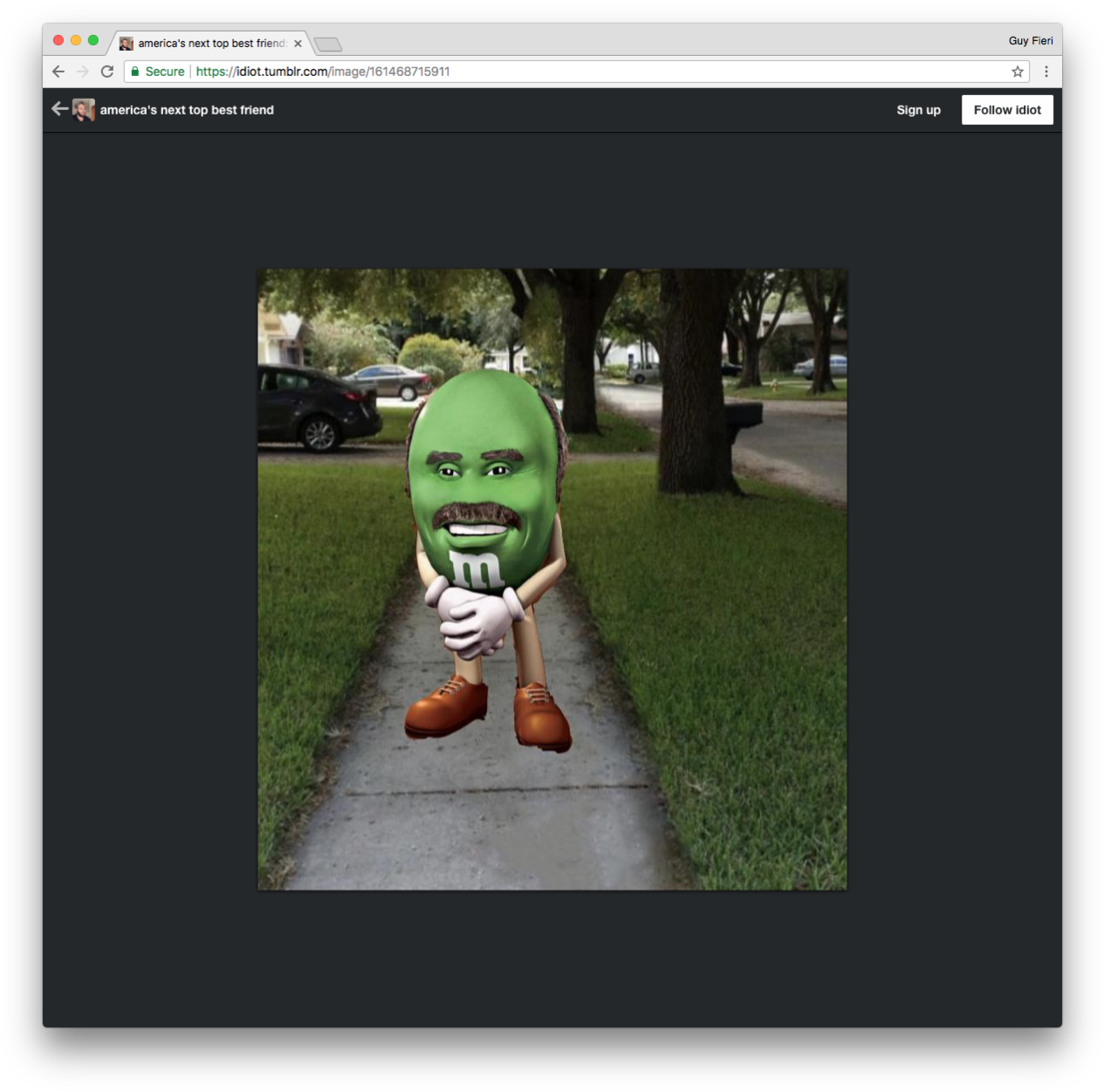The height and width of the screenshot is (1092, 1104).
Task: Click the Guy Fieri profile button
Action: coord(1031,41)
